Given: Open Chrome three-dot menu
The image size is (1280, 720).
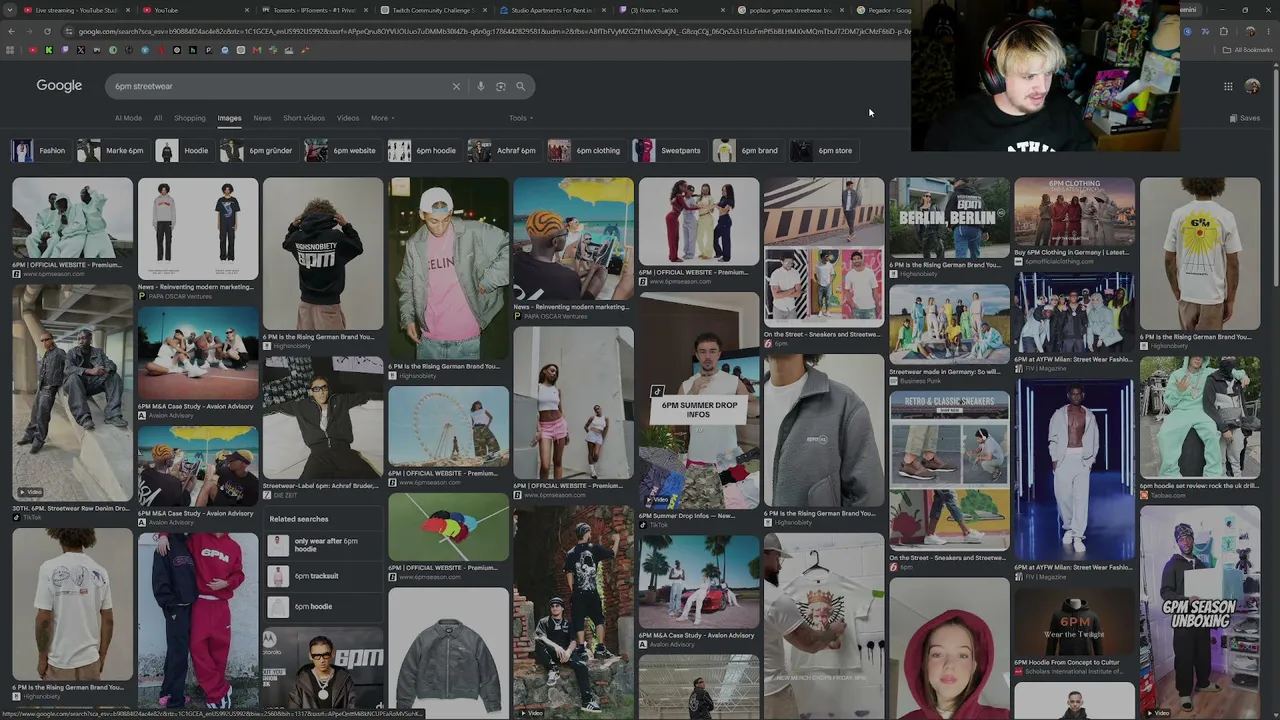Looking at the screenshot, I should 1269,31.
